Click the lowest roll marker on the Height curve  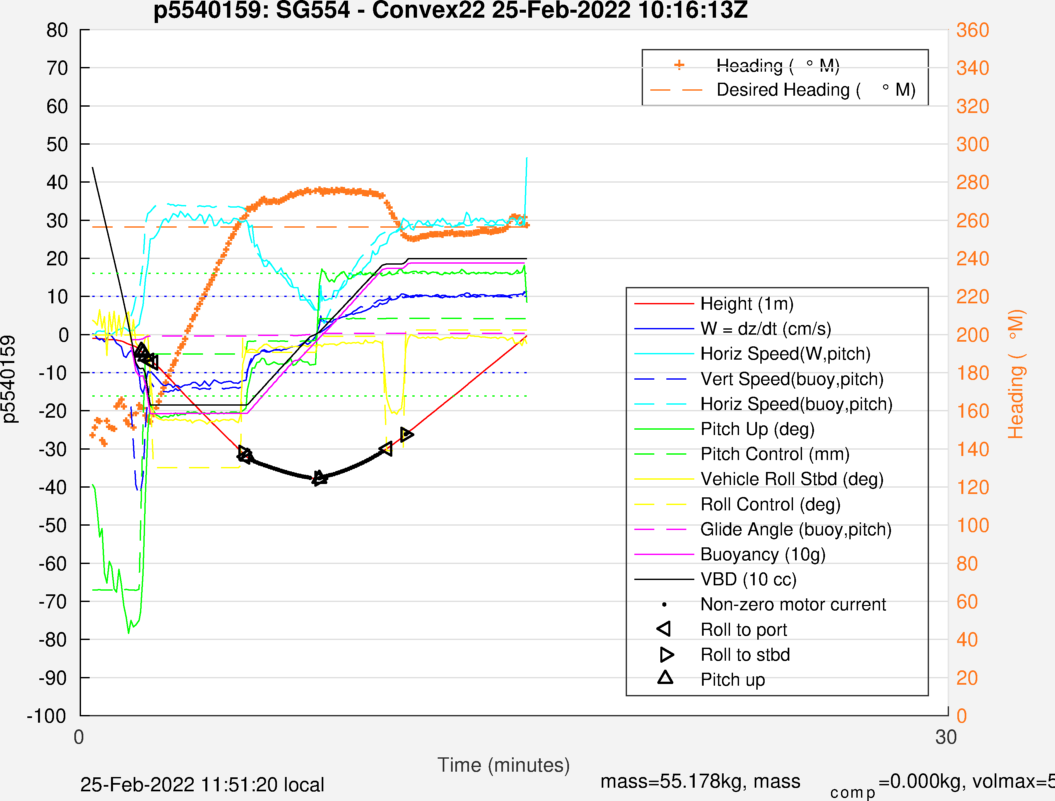(x=320, y=478)
